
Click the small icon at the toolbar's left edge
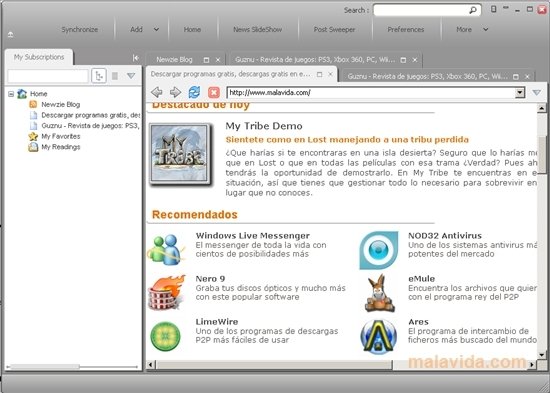(11, 34)
